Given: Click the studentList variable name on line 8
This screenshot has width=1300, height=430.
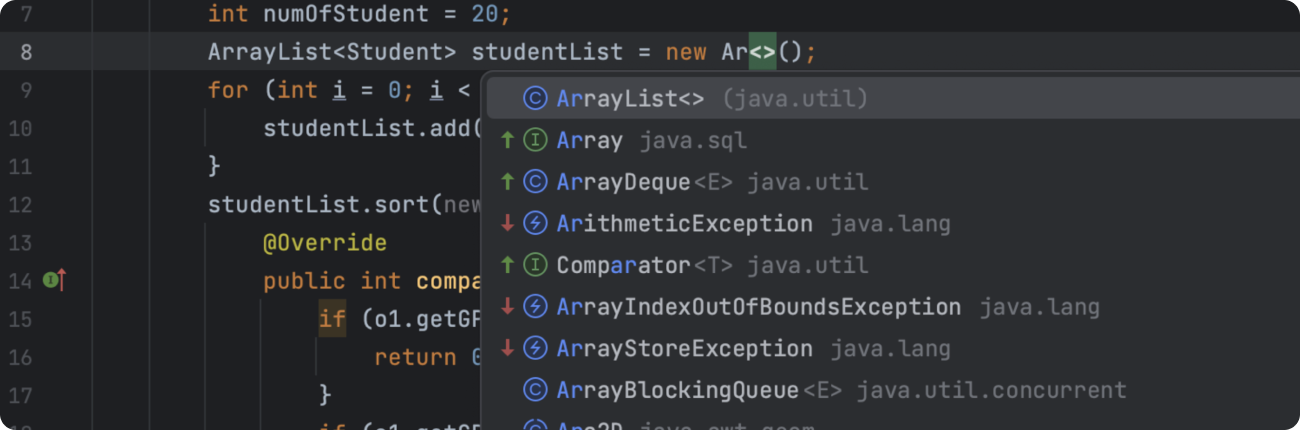Looking at the screenshot, I should click(x=547, y=52).
